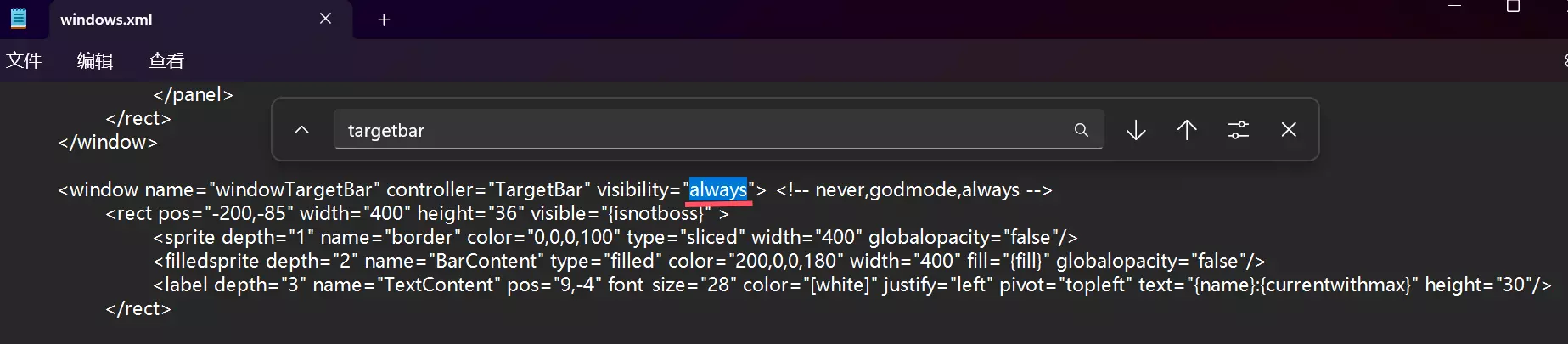Find next match with down arrow
Image resolution: width=1568 pixels, height=344 pixels.
tap(1136, 130)
